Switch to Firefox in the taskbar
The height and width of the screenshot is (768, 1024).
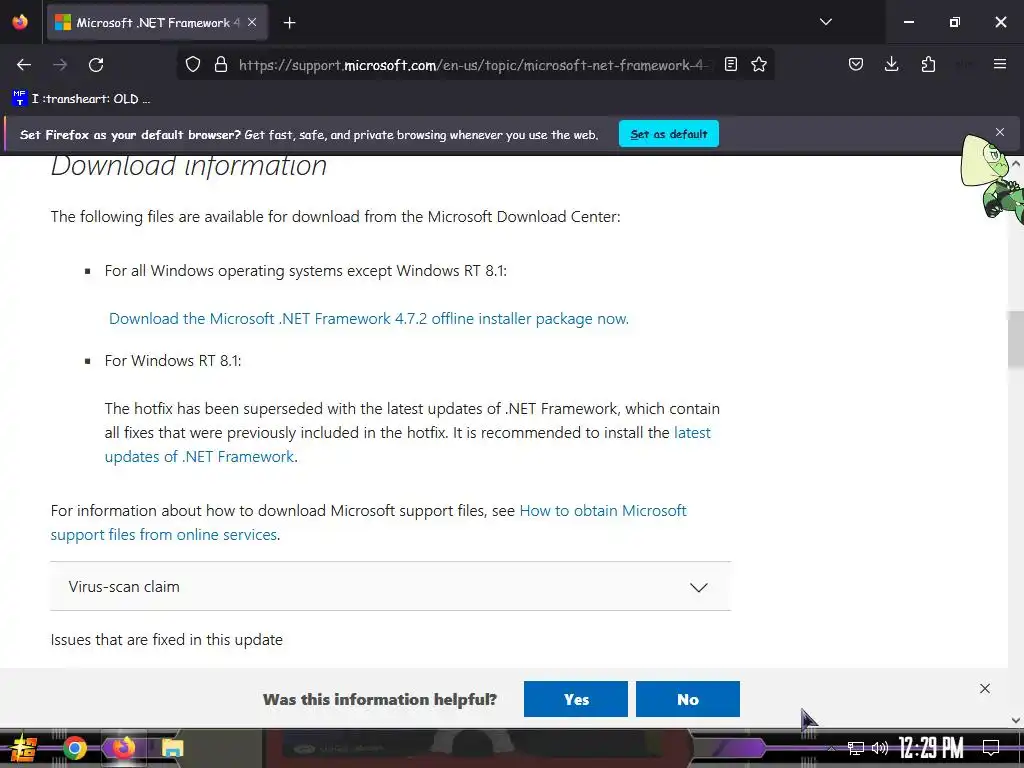pos(123,748)
